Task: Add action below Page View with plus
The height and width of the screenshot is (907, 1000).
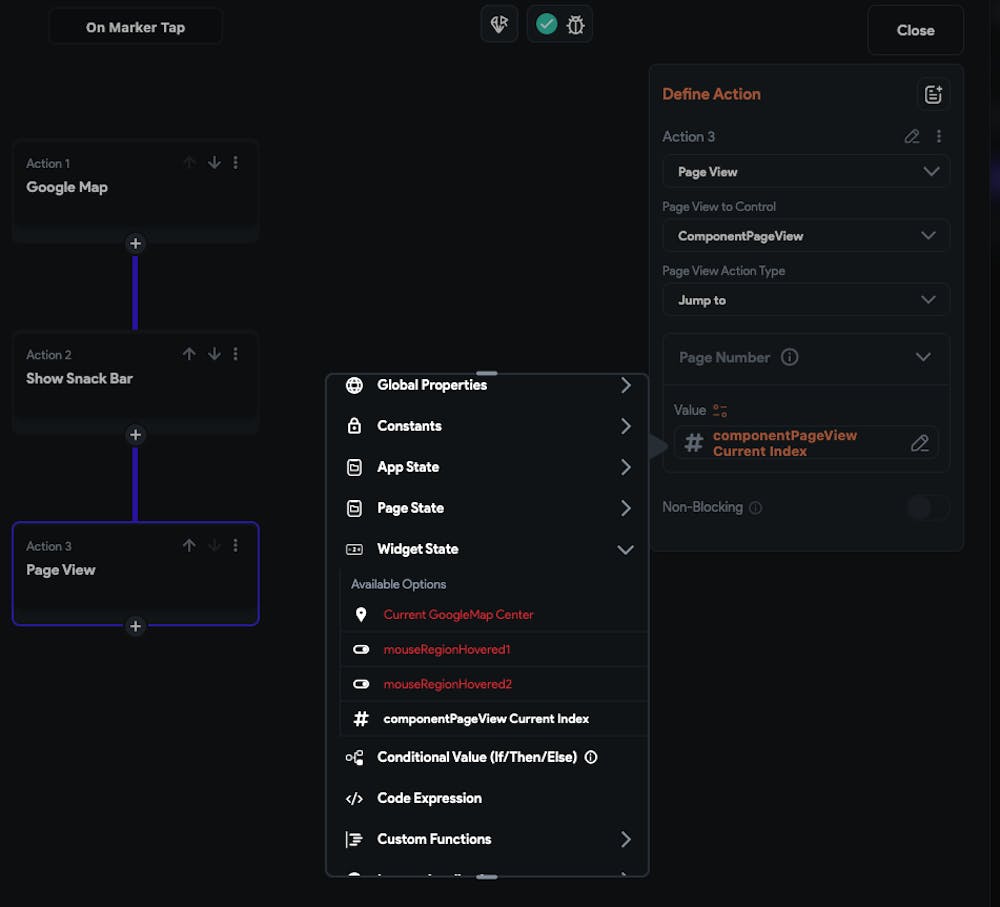Action: tap(136, 626)
